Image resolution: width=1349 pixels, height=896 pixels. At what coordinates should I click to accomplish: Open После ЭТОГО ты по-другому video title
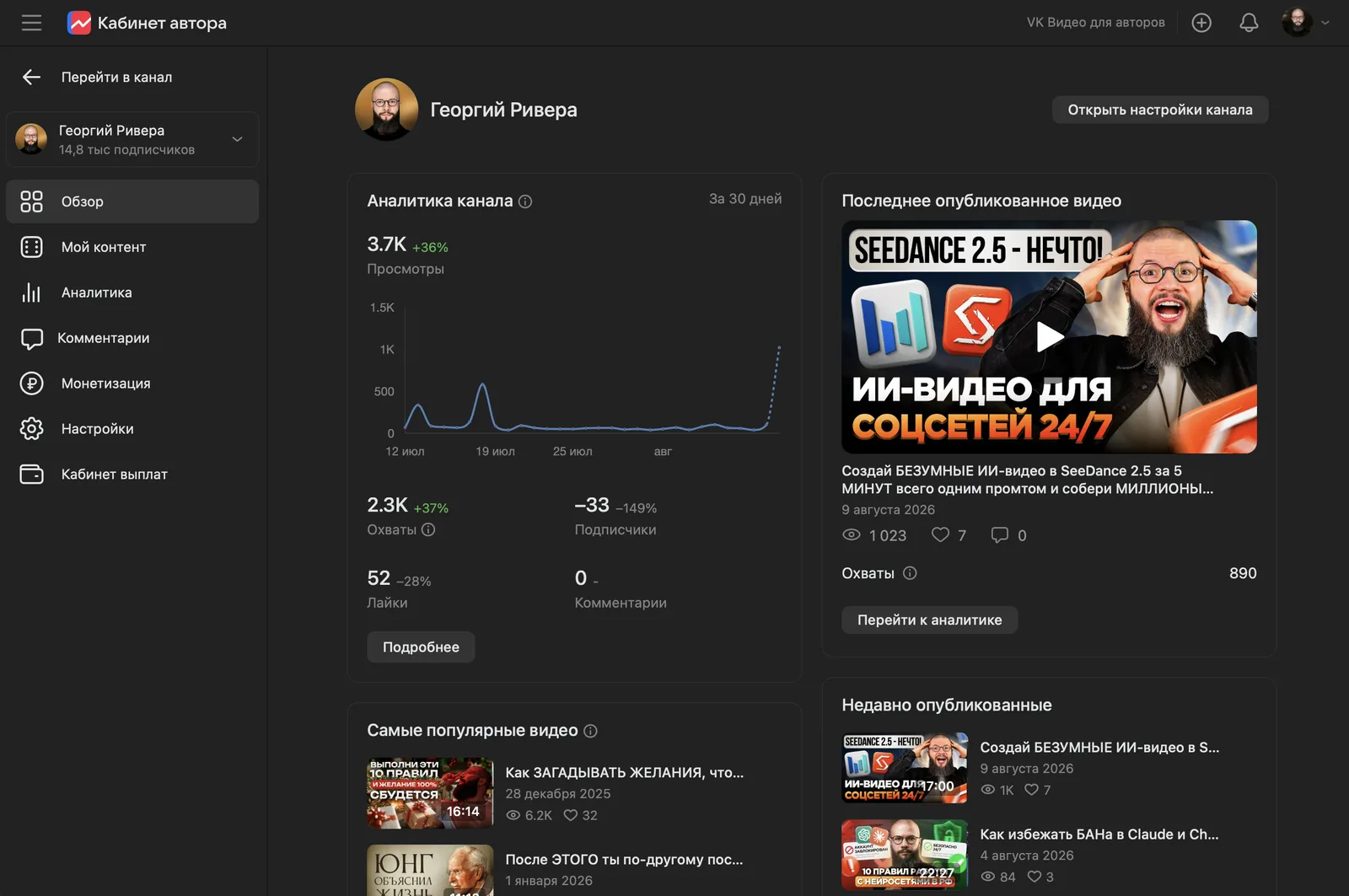[624, 860]
